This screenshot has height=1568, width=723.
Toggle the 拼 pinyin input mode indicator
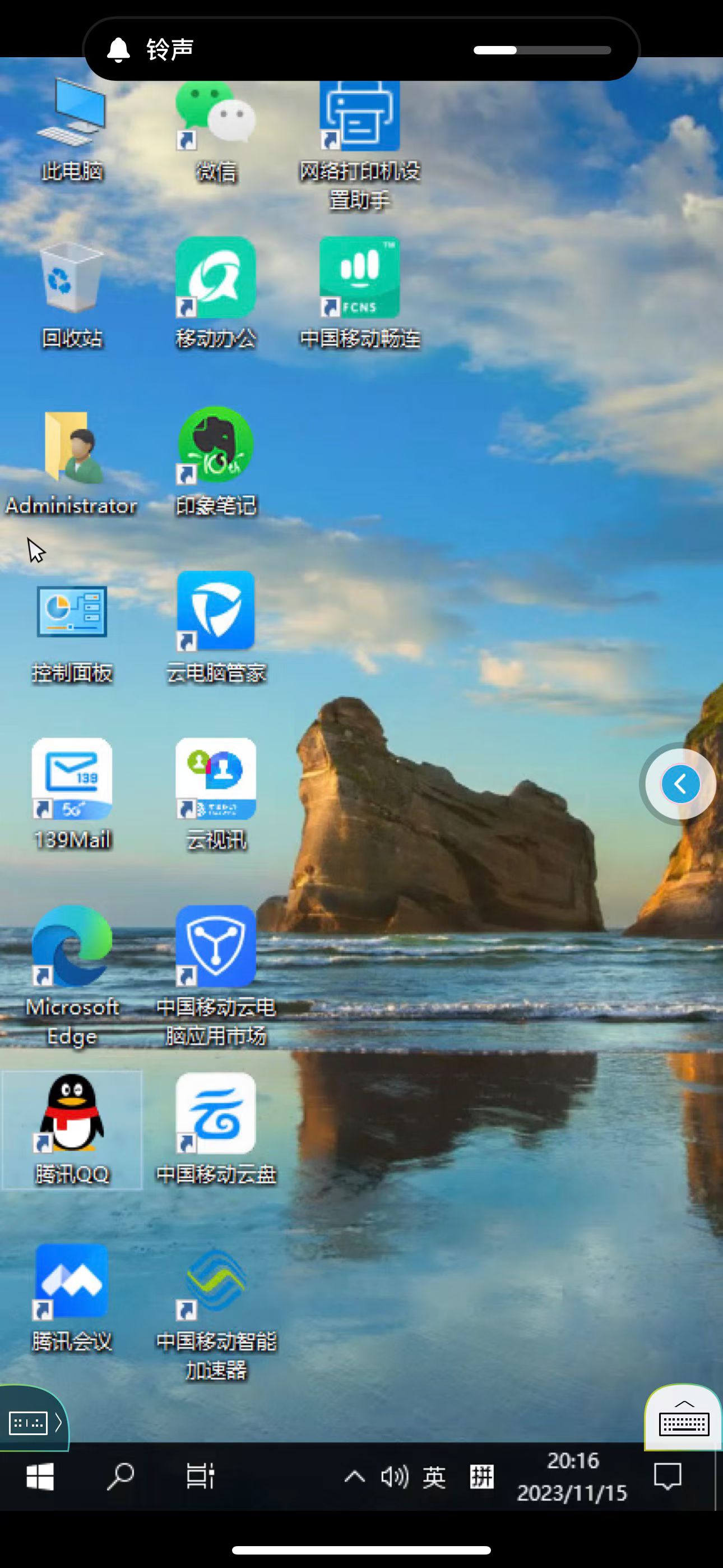[481, 1477]
